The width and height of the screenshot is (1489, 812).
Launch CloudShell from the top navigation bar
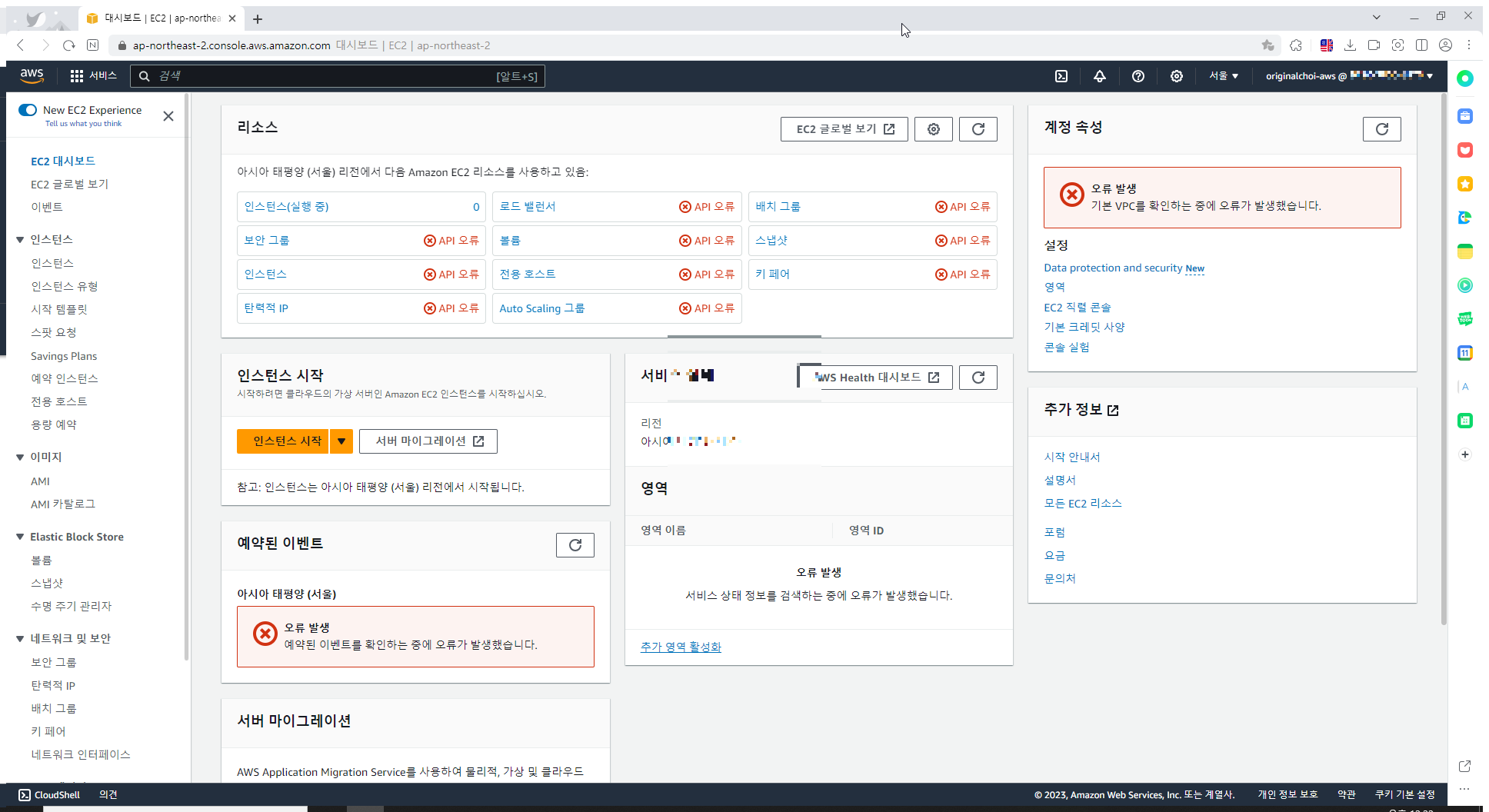coord(1061,76)
